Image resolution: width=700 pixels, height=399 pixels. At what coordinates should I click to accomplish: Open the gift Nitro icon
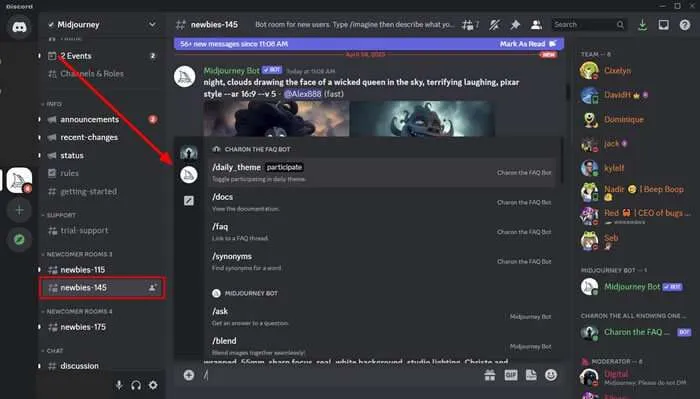click(x=490, y=375)
